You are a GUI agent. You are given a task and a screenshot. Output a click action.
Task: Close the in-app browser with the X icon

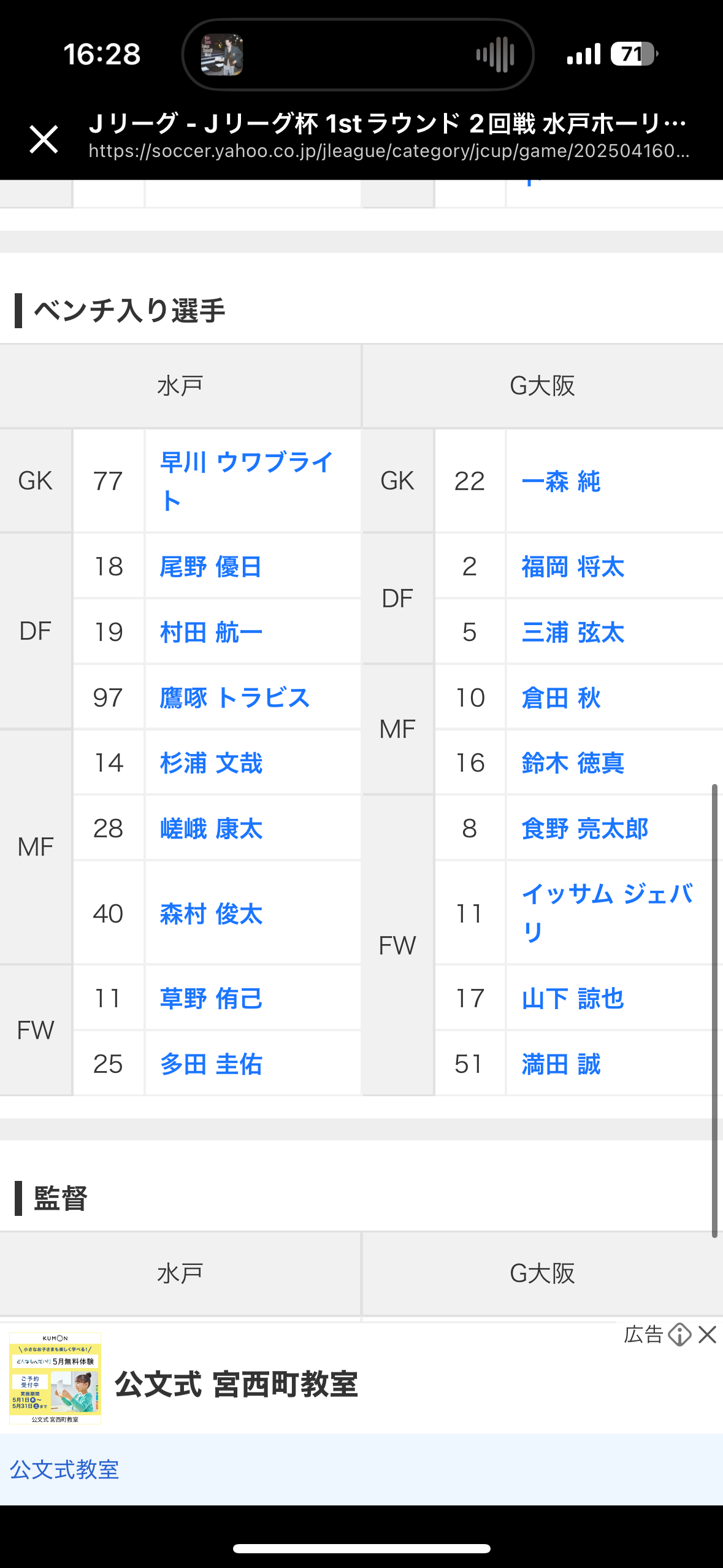click(x=44, y=139)
